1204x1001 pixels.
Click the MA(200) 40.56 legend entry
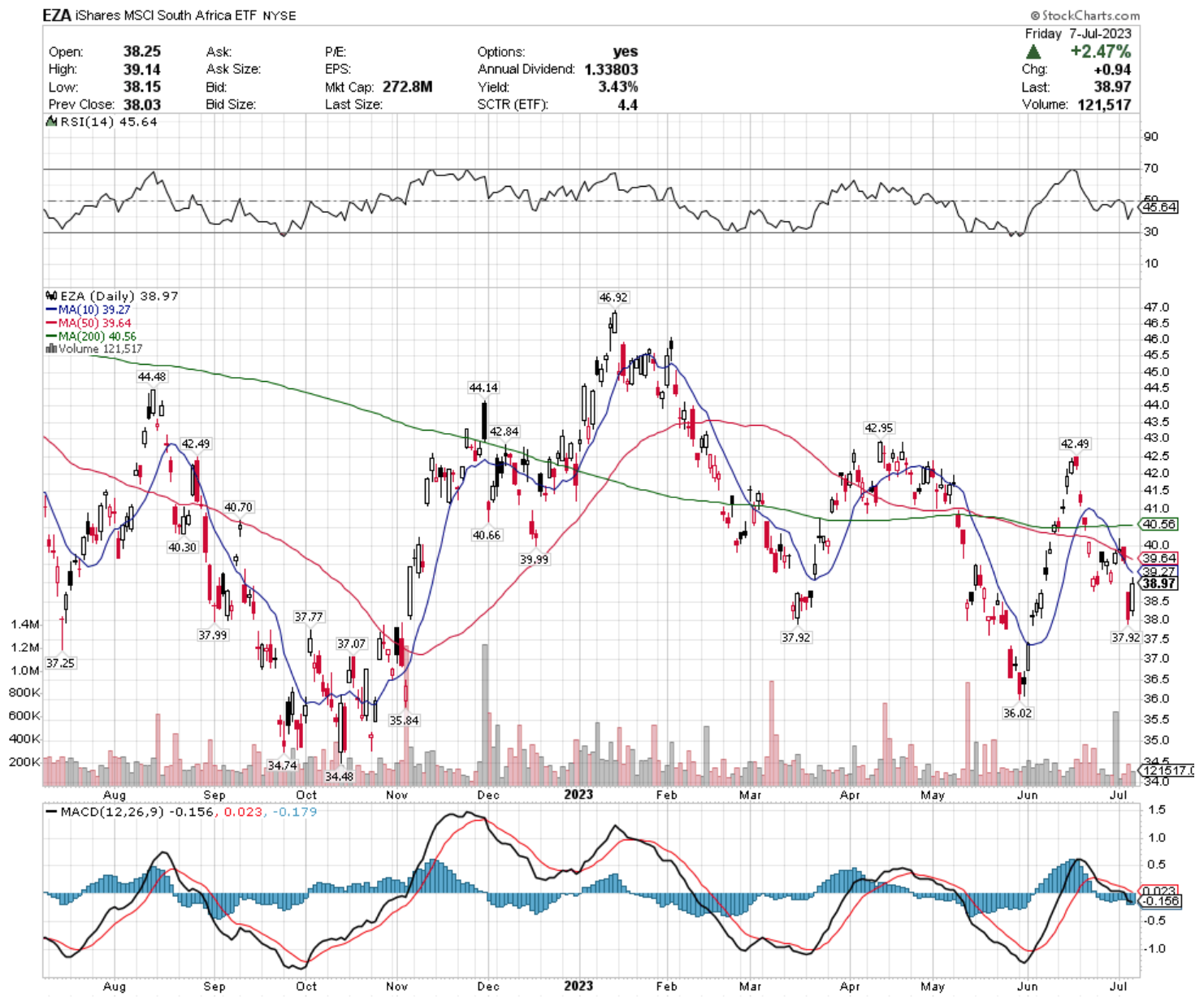pos(91,336)
